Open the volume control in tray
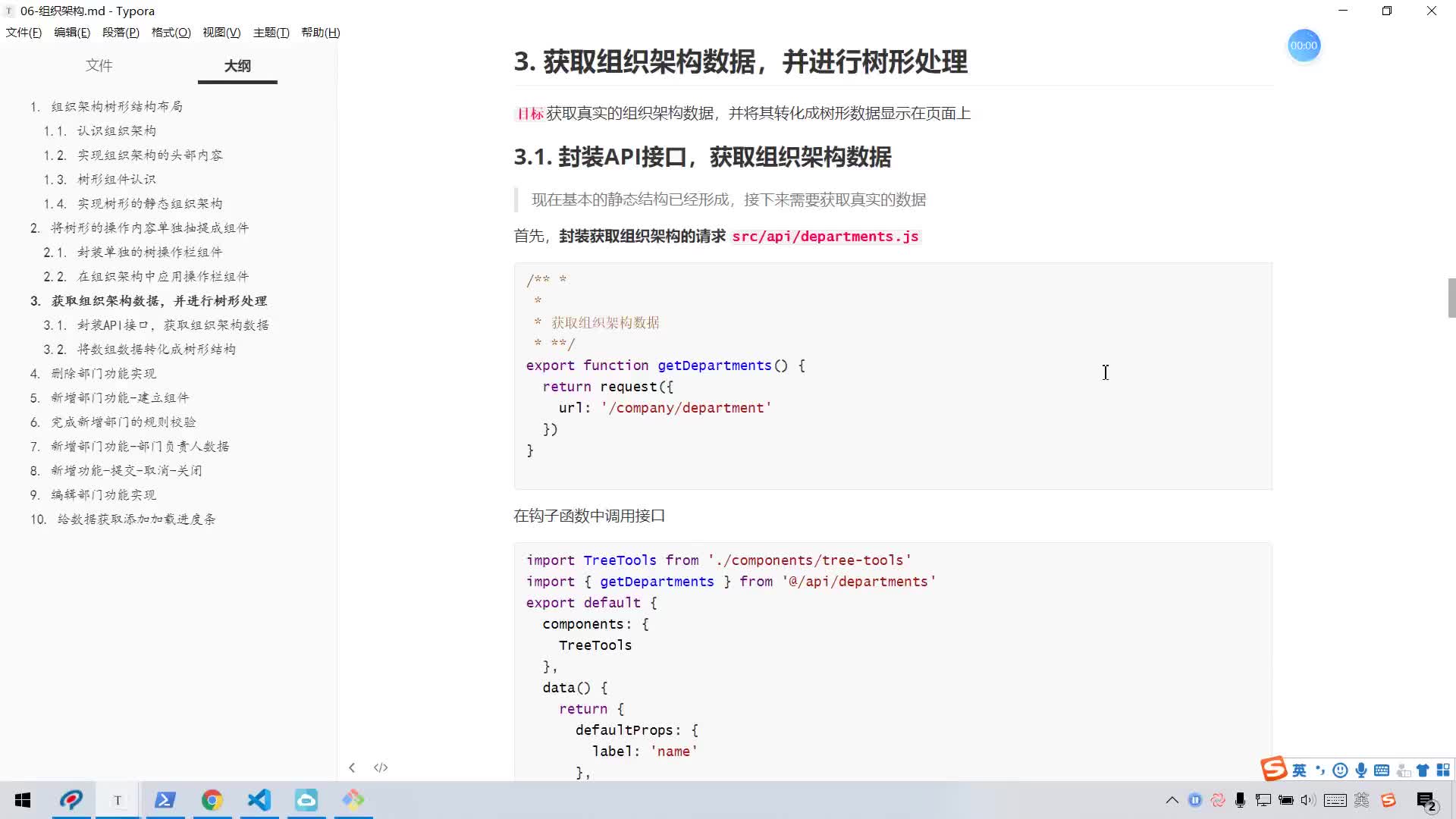Screen dimensions: 1456x819 click(x=1307, y=800)
